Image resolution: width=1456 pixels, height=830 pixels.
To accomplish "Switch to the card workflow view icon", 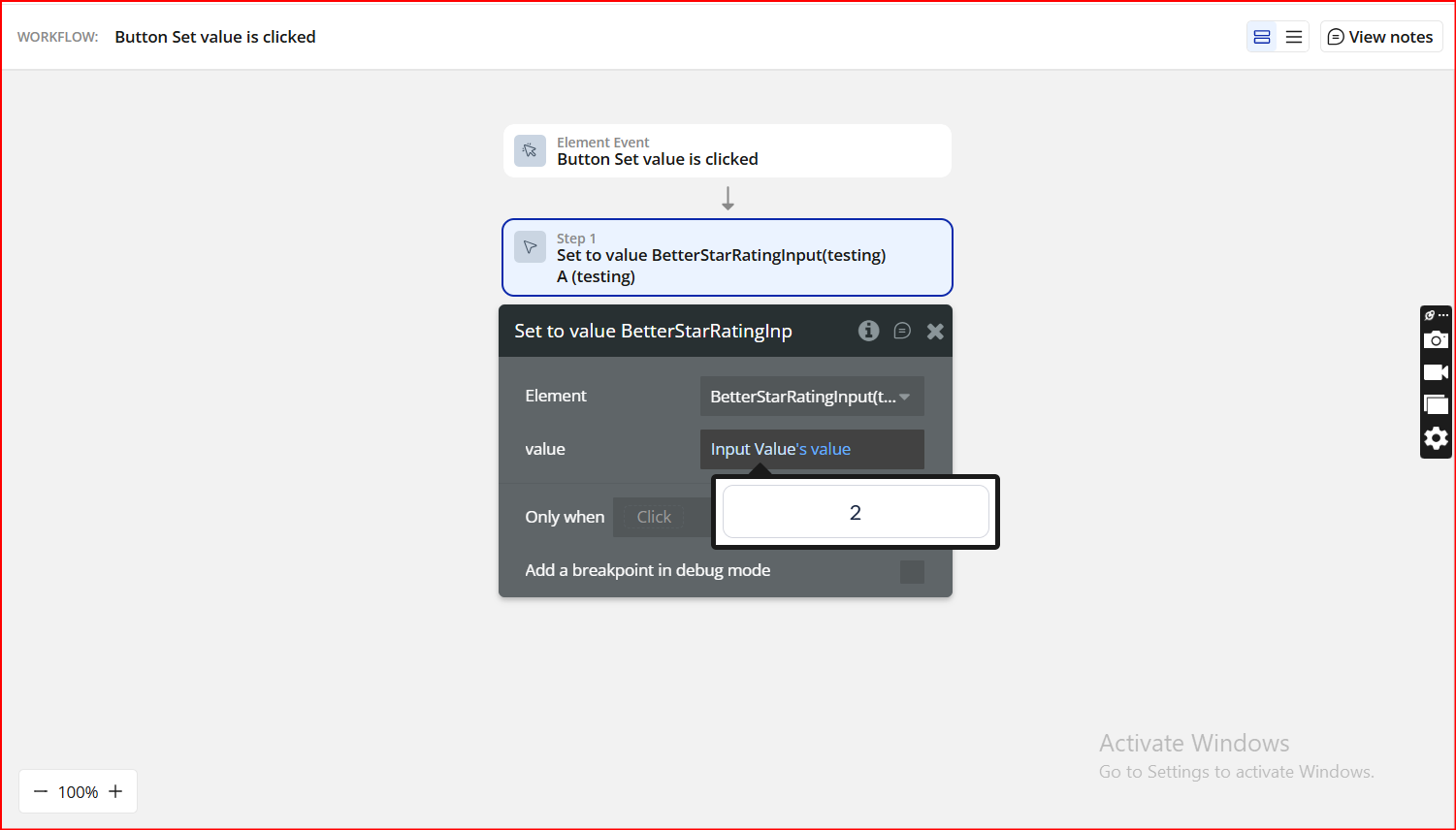I will pyautogui.click(x=1262, y=37).
